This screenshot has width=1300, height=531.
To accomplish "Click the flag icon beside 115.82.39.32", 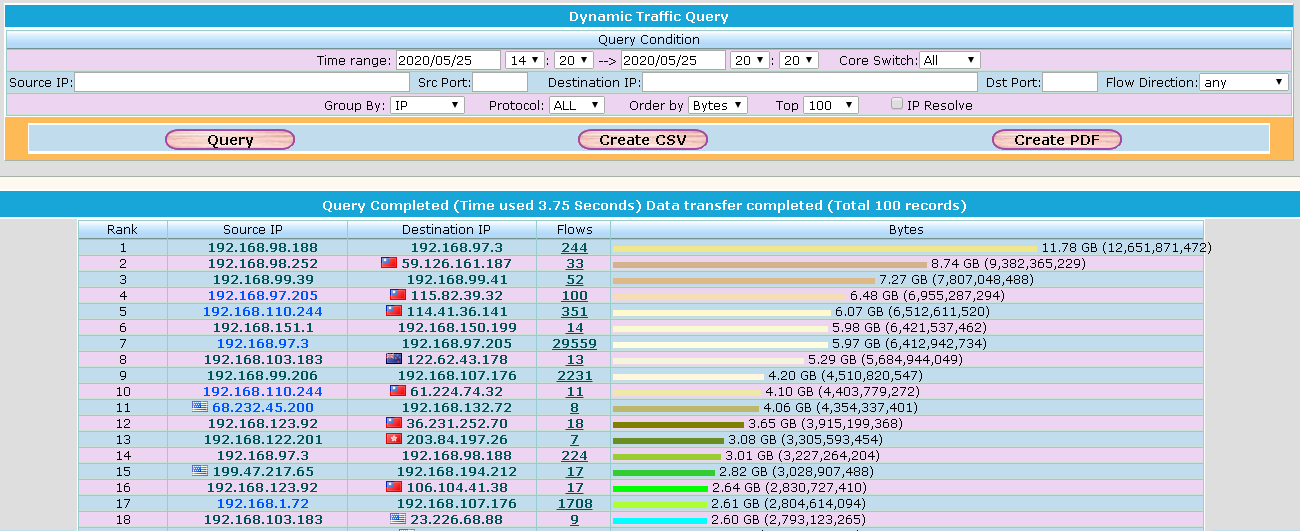I will 398,295.
